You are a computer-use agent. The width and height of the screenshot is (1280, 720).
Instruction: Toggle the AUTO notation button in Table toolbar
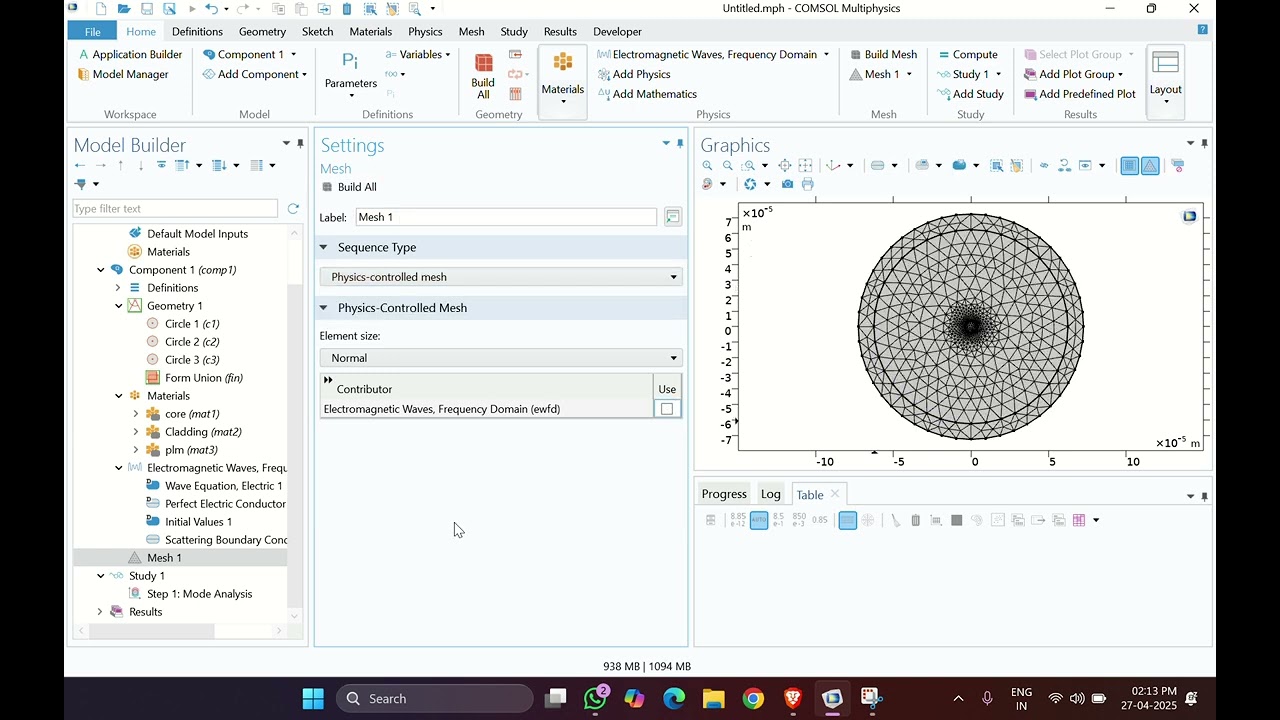coord(759,520)
